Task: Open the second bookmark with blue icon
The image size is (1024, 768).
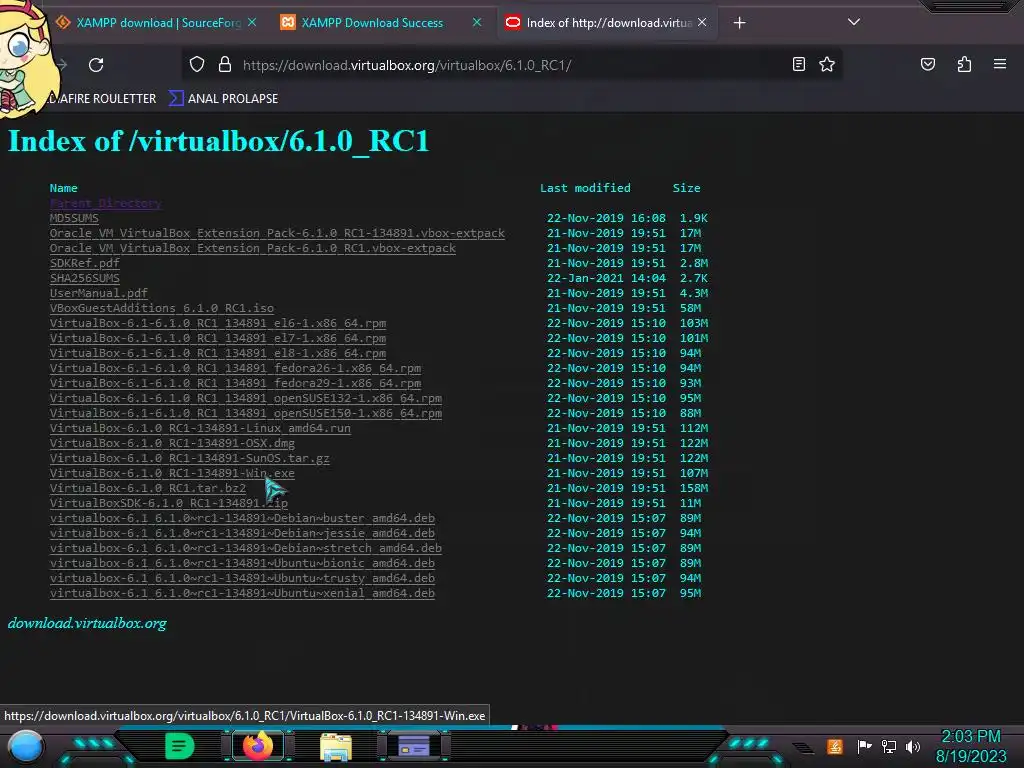Action: coord(223,99)
